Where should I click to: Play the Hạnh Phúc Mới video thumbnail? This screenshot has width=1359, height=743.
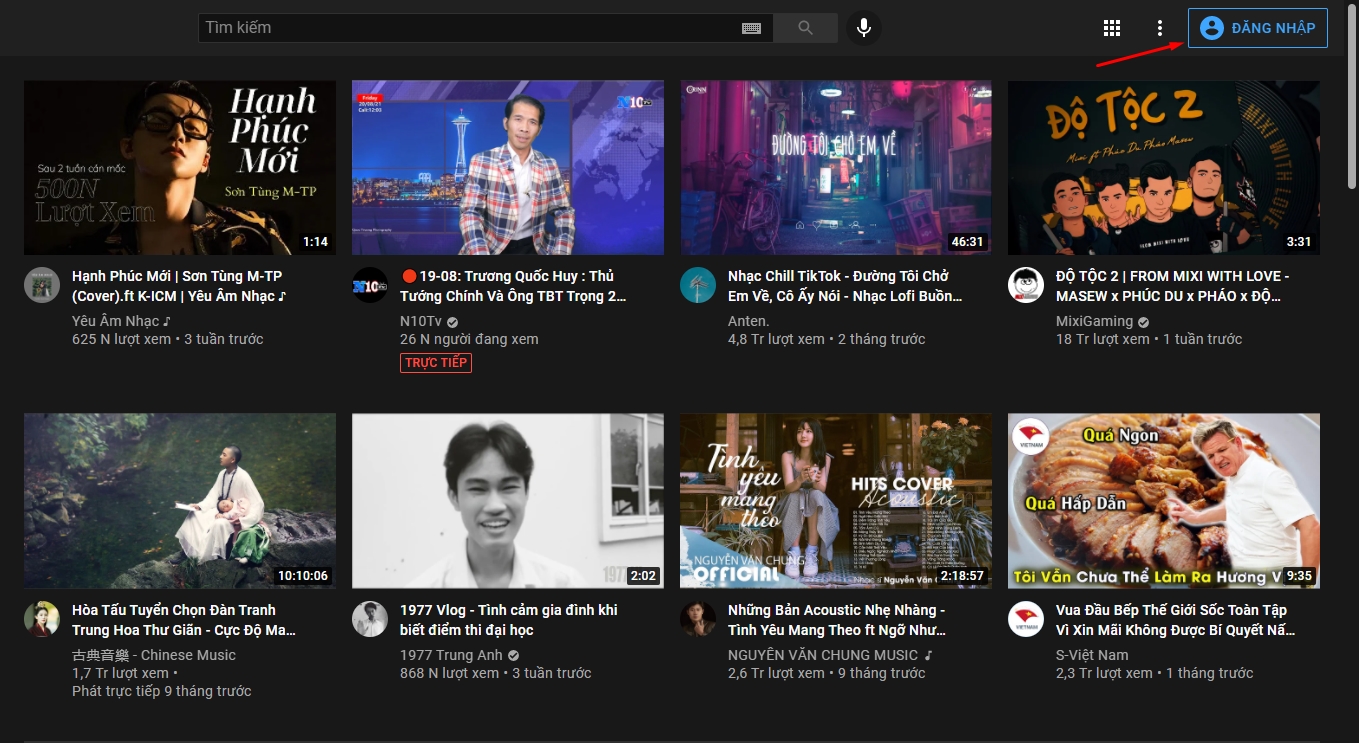tap(180, 168)
